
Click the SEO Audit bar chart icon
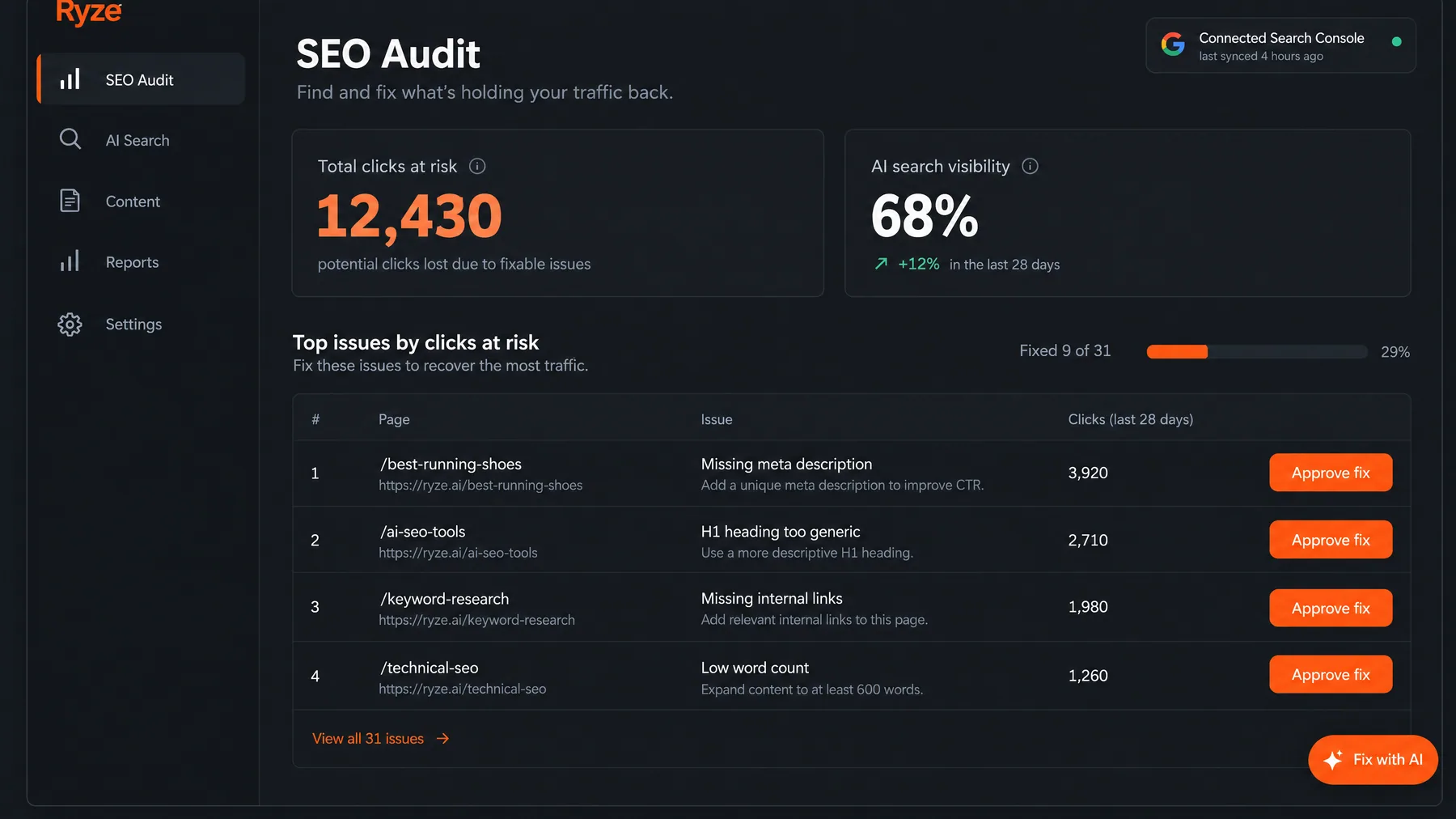[x=70, y=79]
